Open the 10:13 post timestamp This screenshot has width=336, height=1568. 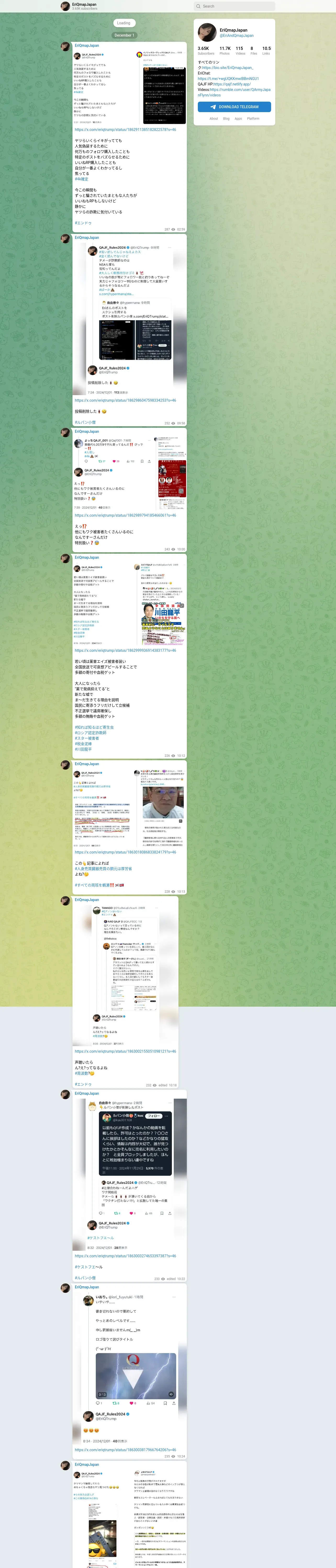(181, 891)
